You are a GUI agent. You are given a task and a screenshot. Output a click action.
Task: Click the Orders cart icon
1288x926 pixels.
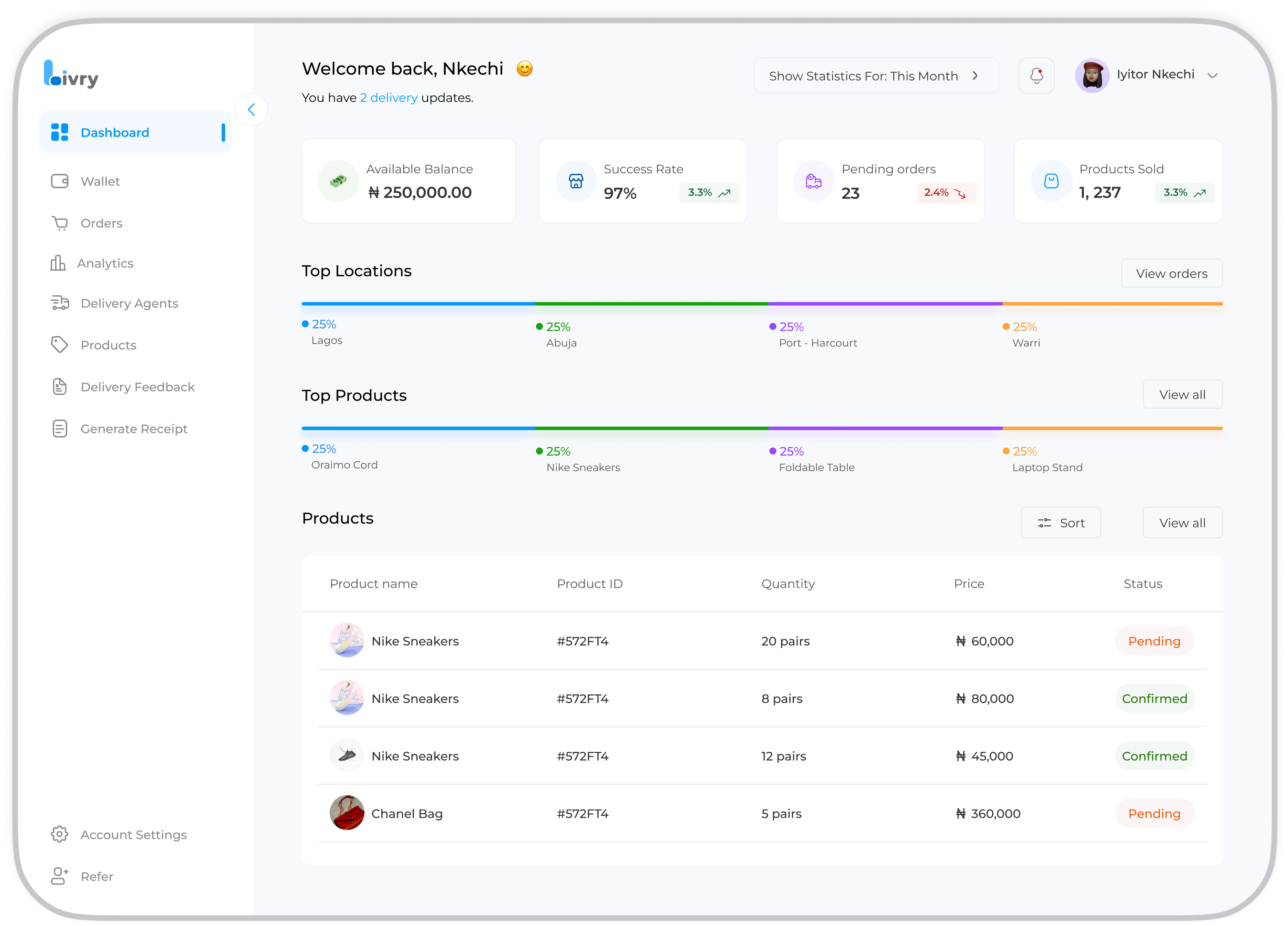[x=60, y=223]
